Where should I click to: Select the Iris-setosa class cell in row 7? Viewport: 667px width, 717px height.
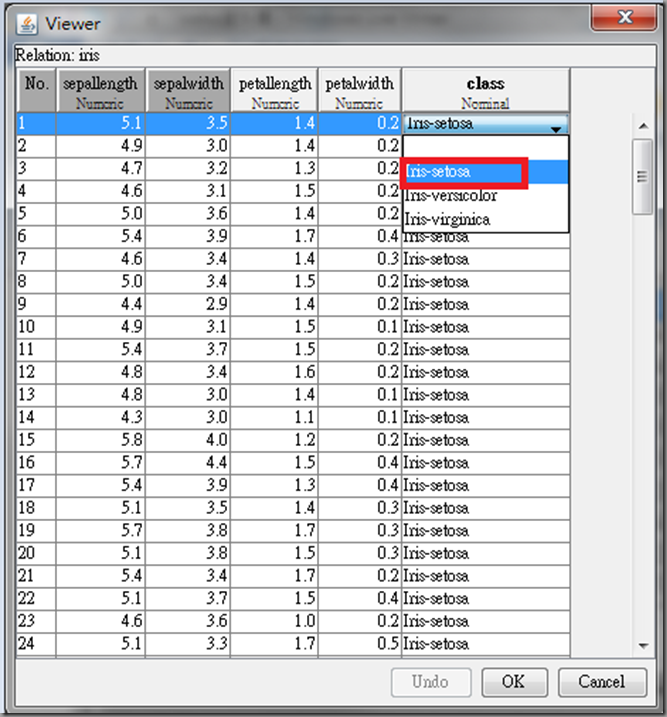486,259
